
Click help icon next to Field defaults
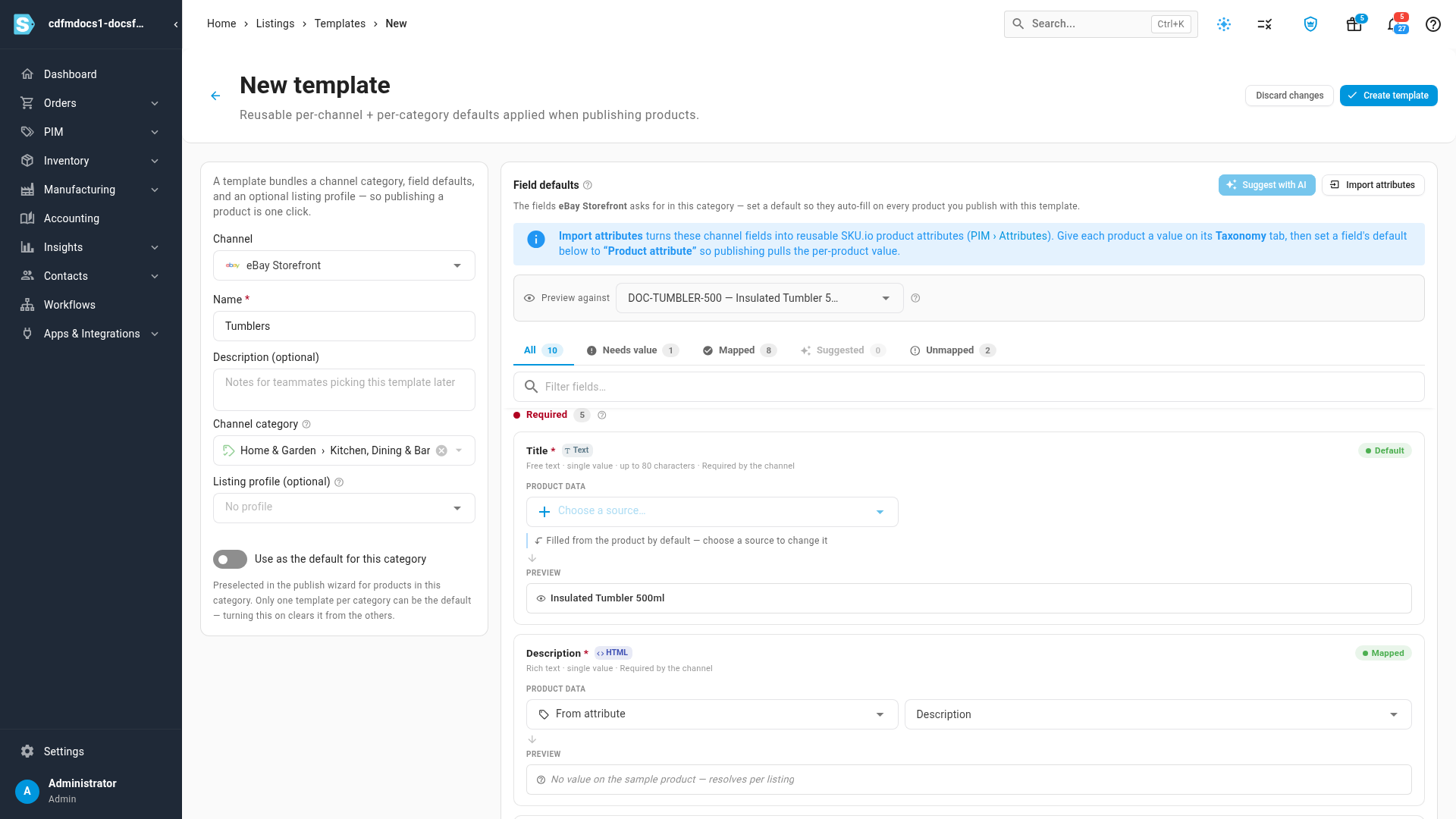[x=588, y=185]
